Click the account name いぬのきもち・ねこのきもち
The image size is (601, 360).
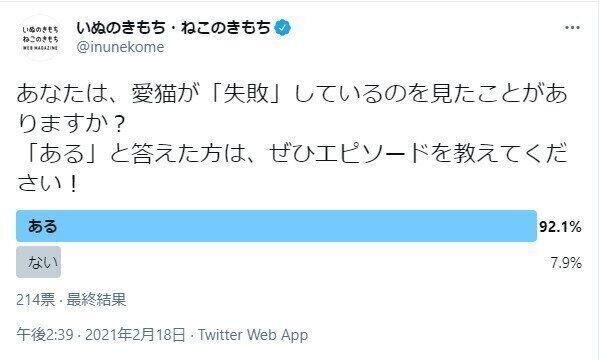click(174, 28)
